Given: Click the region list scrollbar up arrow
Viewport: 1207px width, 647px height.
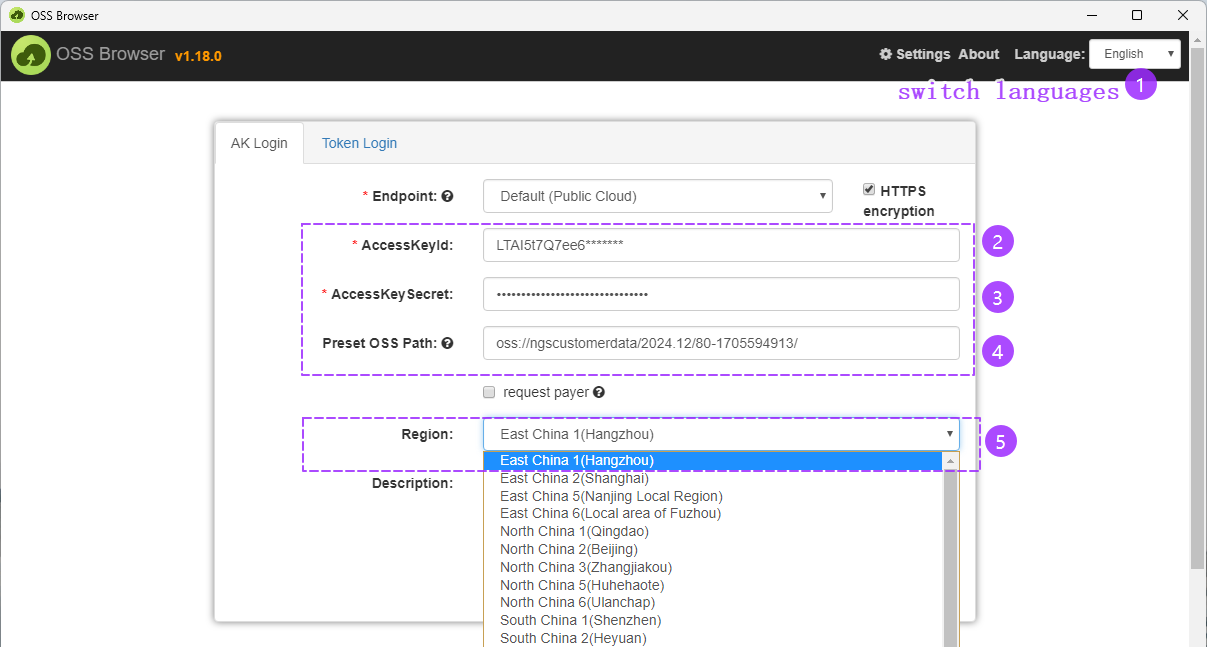Looking at the screenshot, I should click(950, 461).
